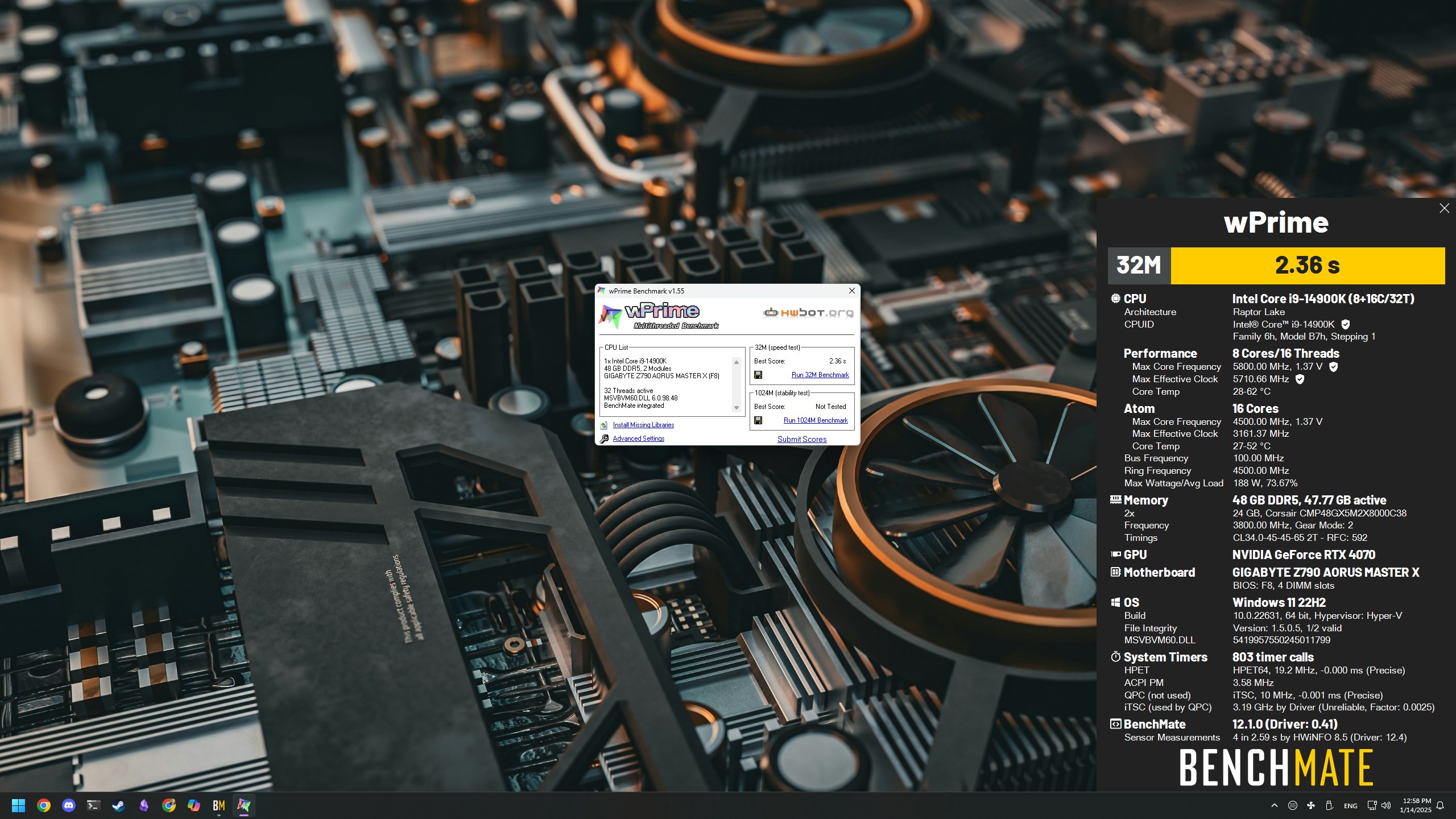Click the "NVIDIA GeForce RTX 4070" GPU text
Screen dimensions: 1456x819
(x=1304, y=555)
